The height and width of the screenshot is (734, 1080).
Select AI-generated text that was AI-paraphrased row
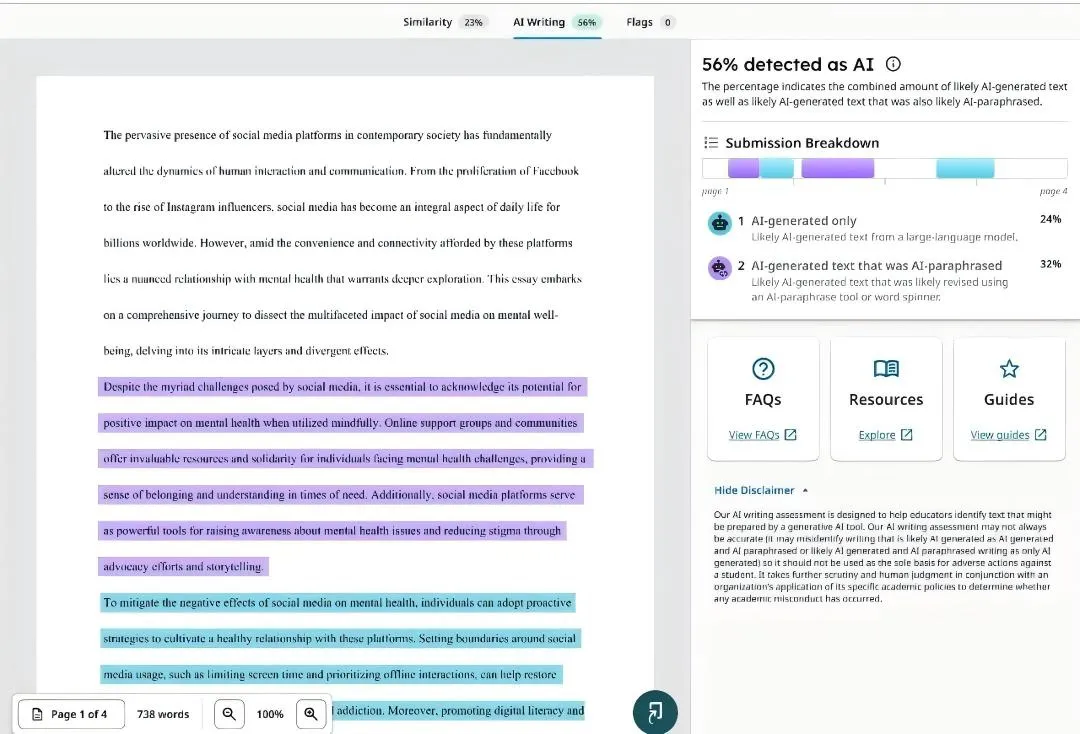[x=885, y=280]
